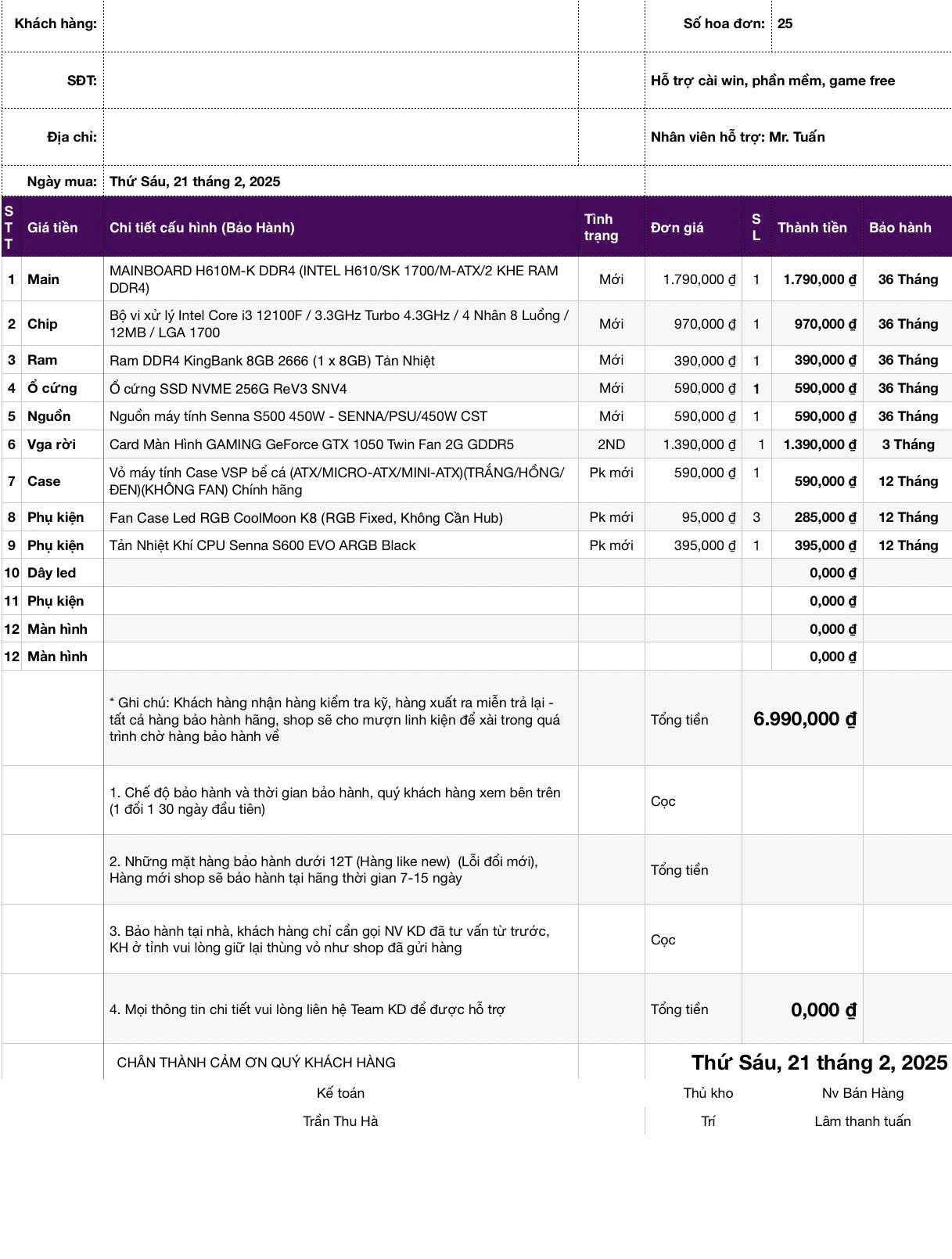Select the 'Chi tiết cấu hình' column header

pyautogui.click(x=202, y=228)
